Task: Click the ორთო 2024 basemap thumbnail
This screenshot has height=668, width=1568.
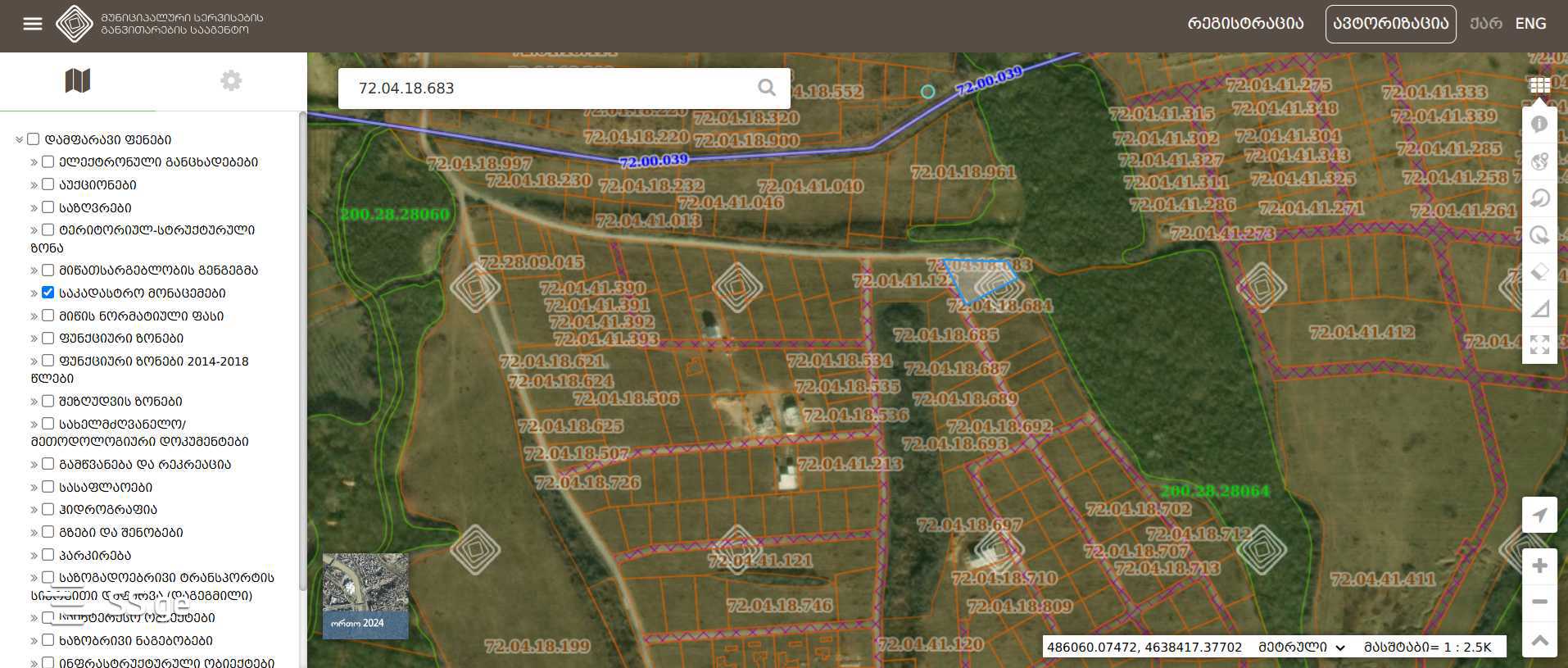Action: coord(365,596)
